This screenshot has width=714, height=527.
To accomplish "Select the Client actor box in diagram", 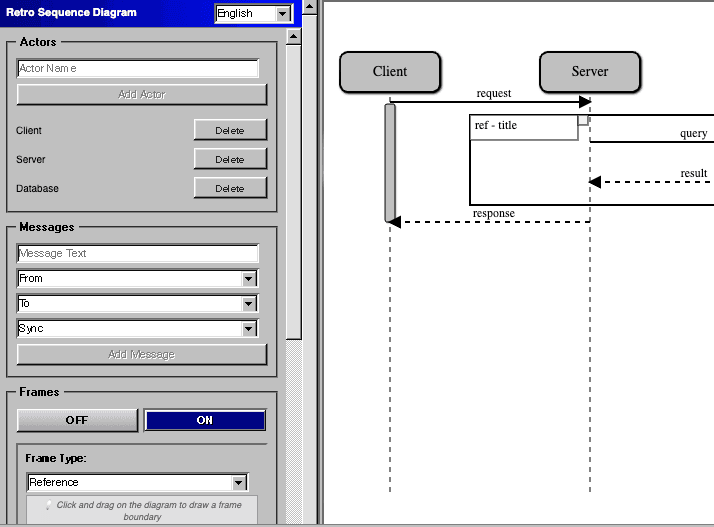I will coord(390,72).
